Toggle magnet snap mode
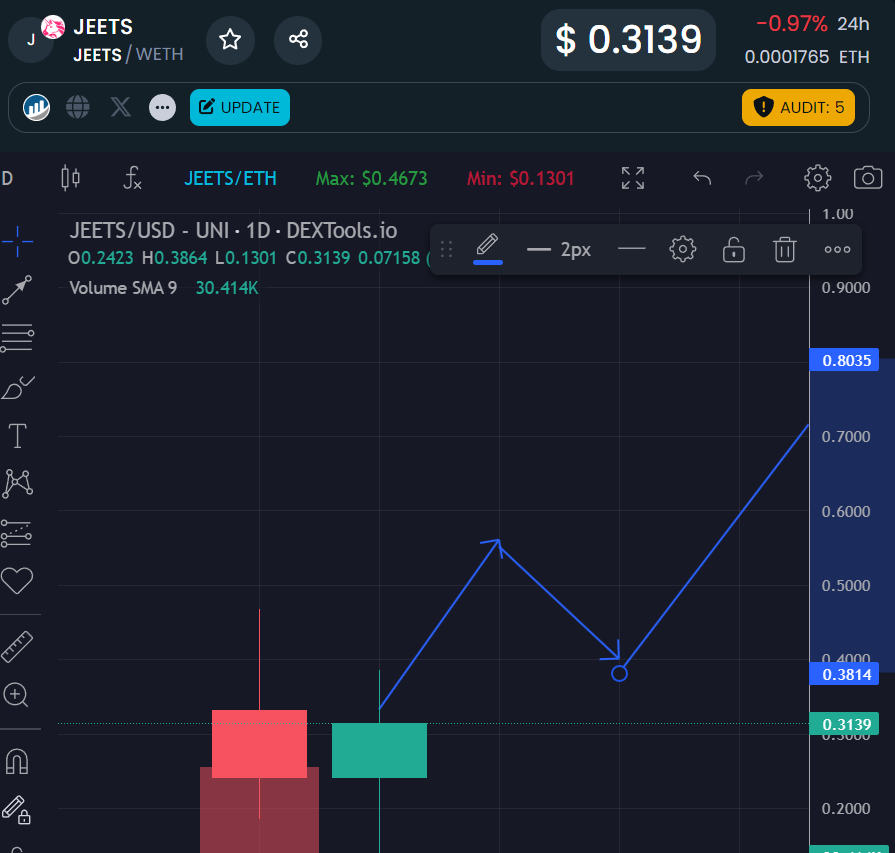Screen dimensions: 895x853 17,762
